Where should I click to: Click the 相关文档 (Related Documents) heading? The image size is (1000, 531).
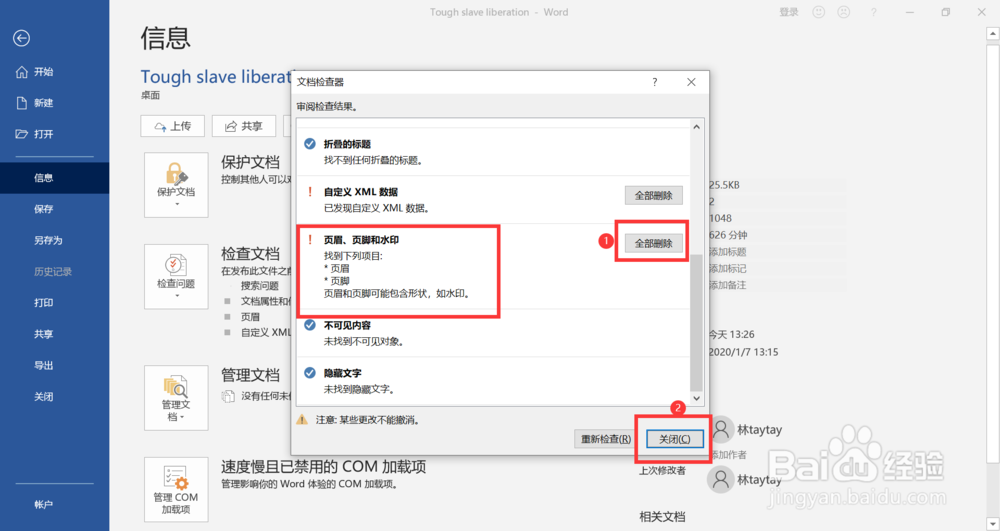[x=662, y=516]
